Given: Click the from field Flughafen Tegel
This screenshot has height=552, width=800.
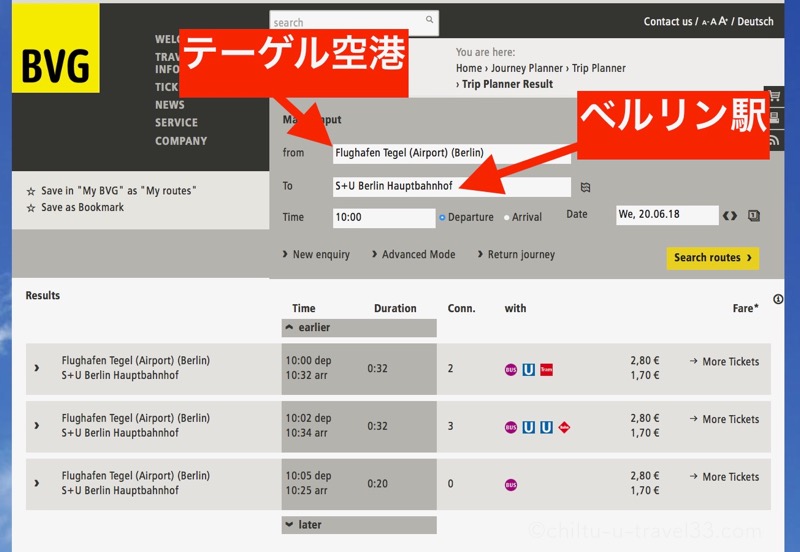Looking at the screenshot, I should coord(452,153).
